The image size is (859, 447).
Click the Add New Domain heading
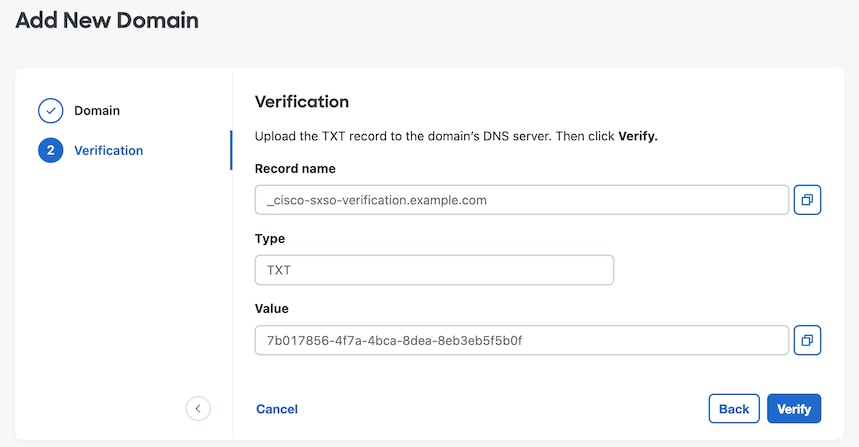tap(107, 20)
